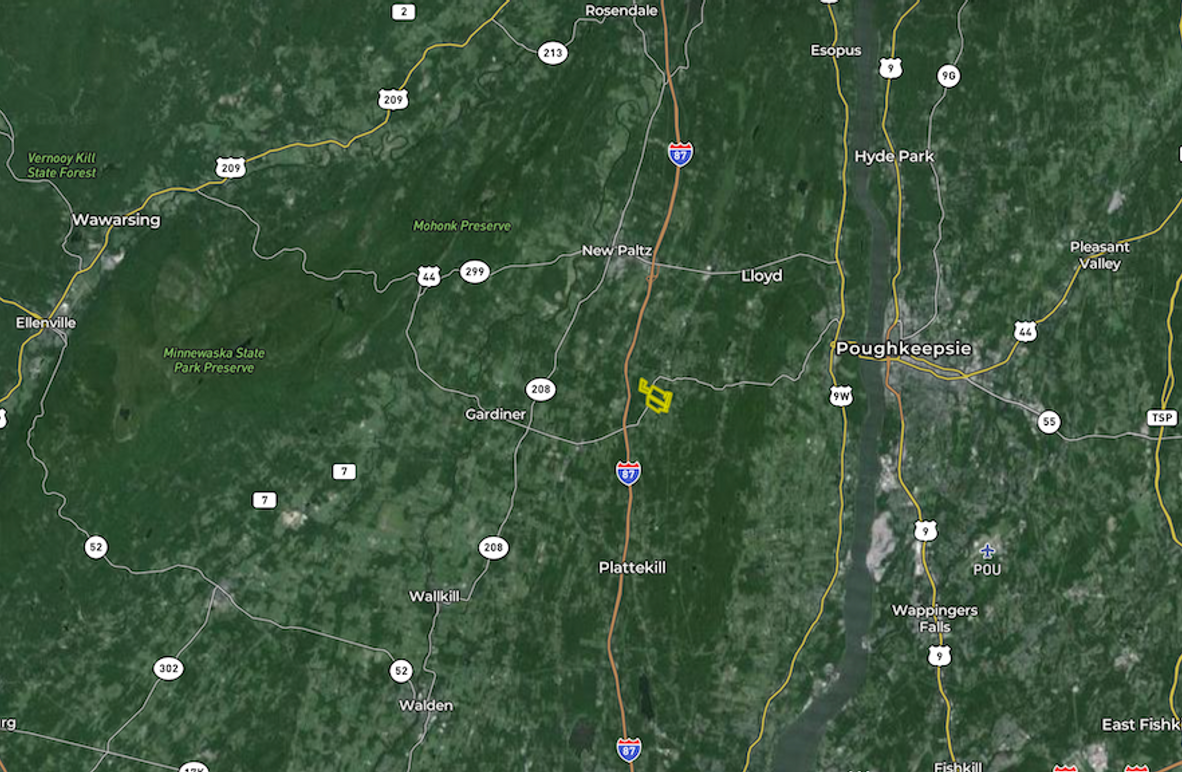
Task: Click the Ellenville town label
Action: pos(46,323)
